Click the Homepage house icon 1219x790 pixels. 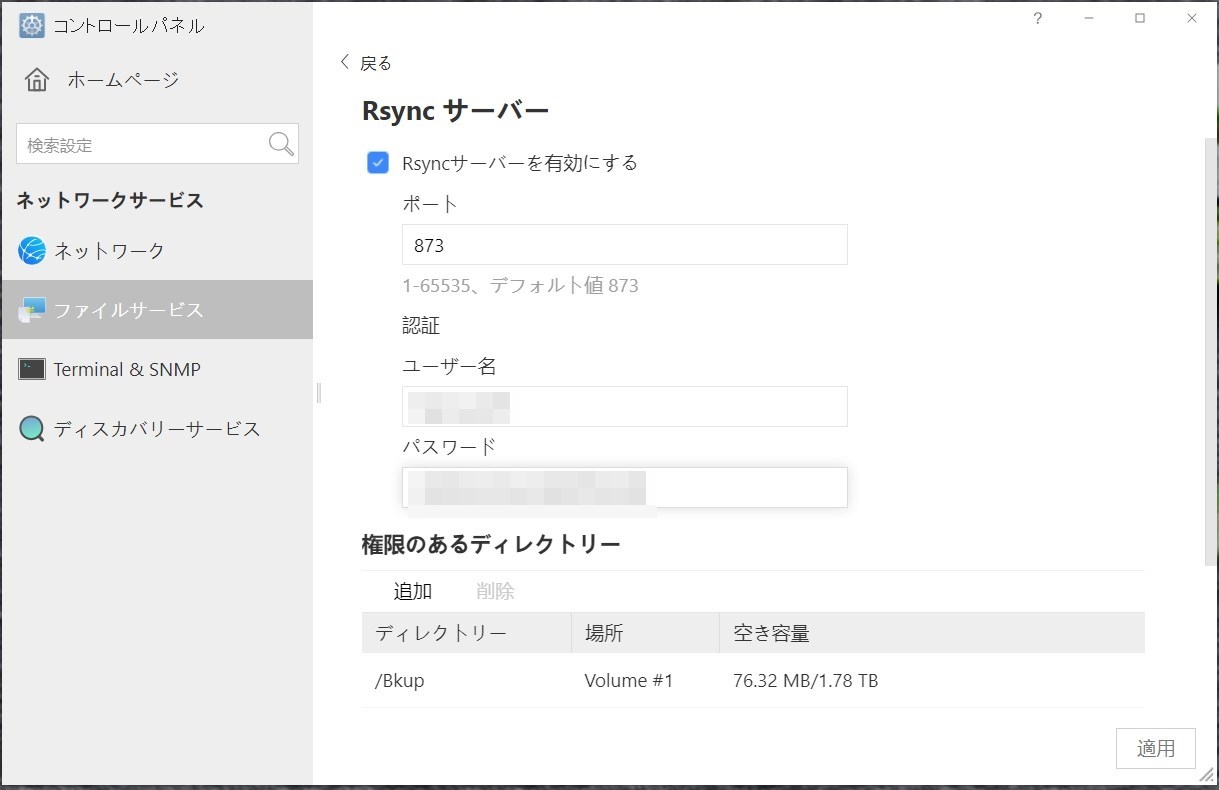[x=37, y=80]
